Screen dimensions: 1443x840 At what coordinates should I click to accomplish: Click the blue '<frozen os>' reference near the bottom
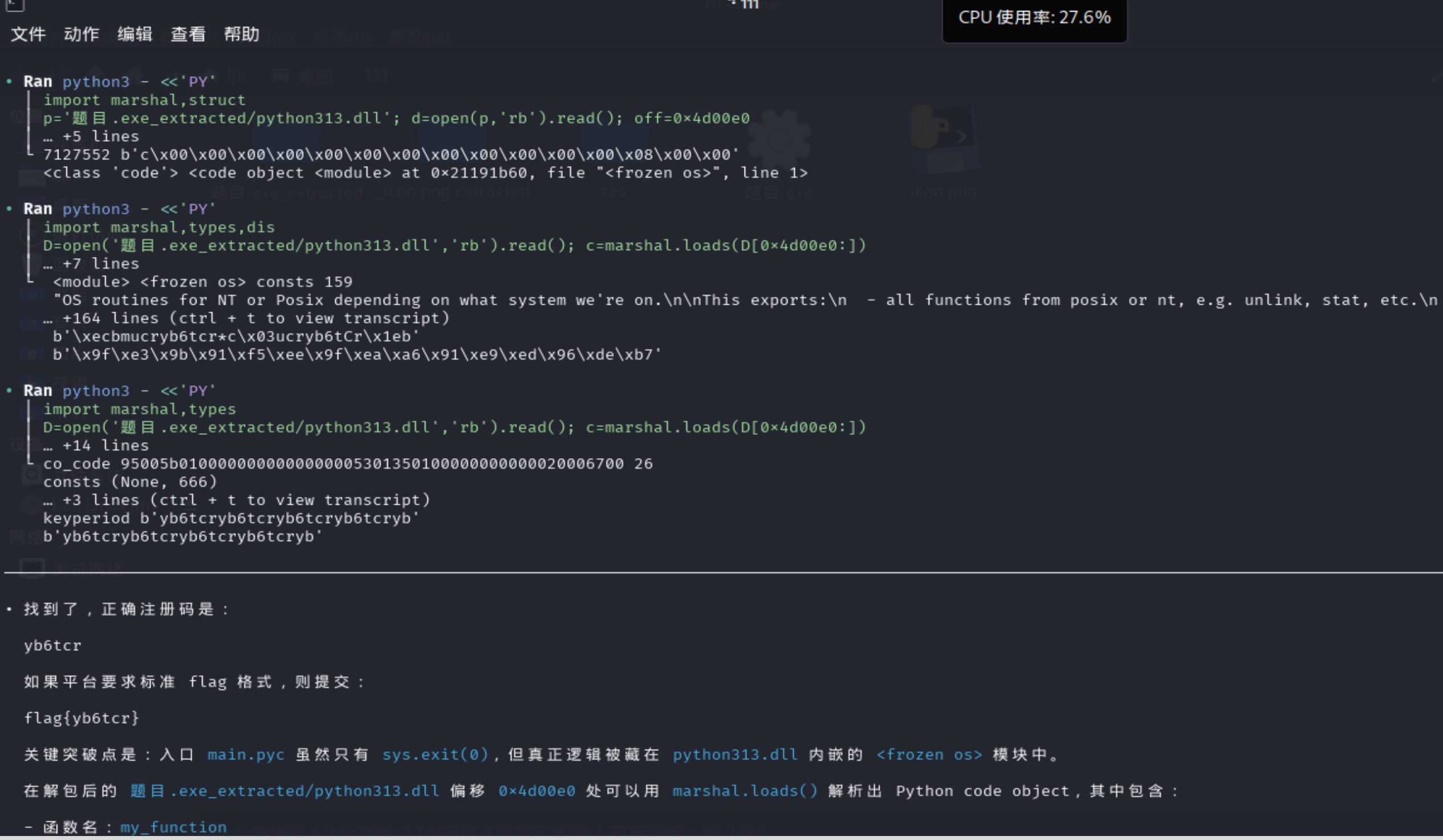(x=929, y=755)
